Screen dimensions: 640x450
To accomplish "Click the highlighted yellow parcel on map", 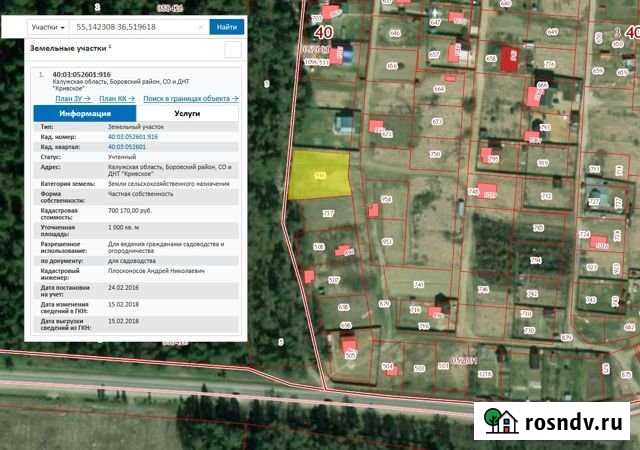I will 319,175.
